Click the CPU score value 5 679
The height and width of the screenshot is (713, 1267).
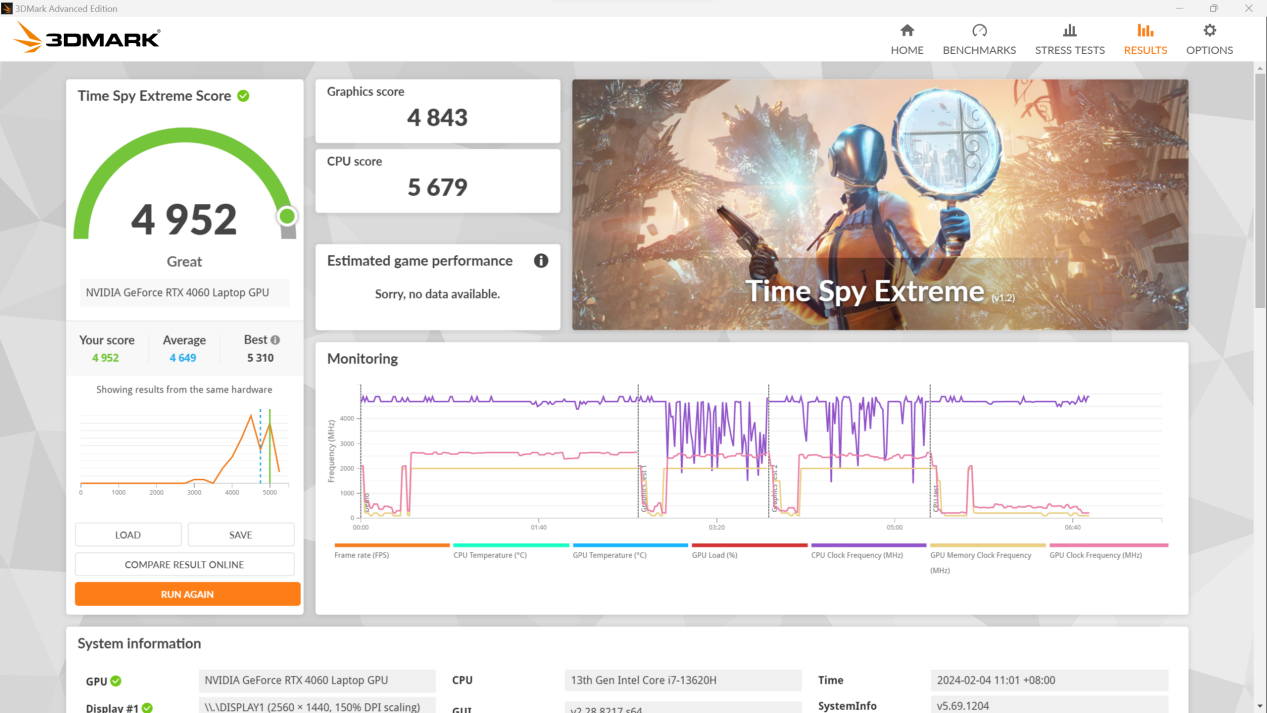437,187
